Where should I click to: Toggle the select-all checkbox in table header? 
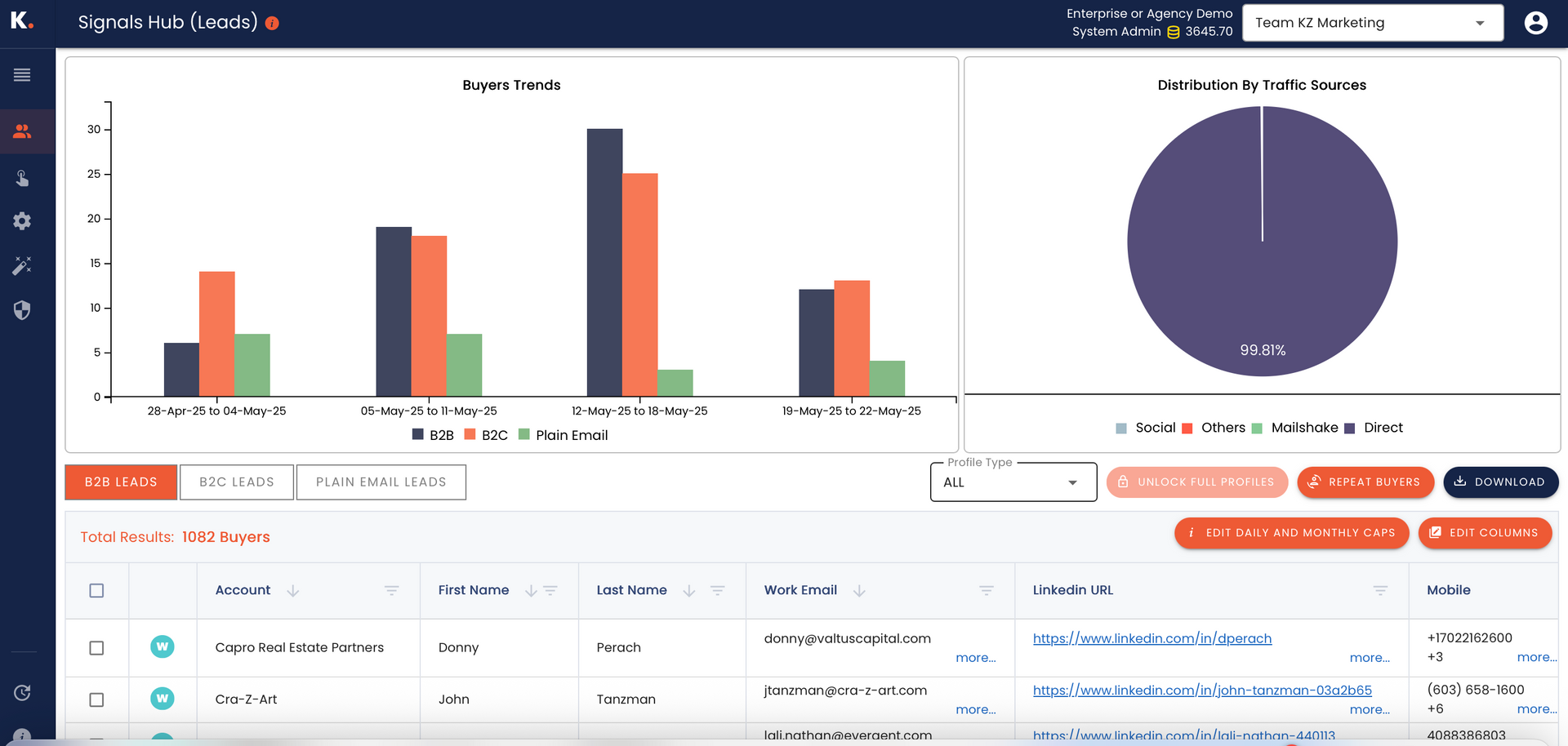tap(96, 590)
